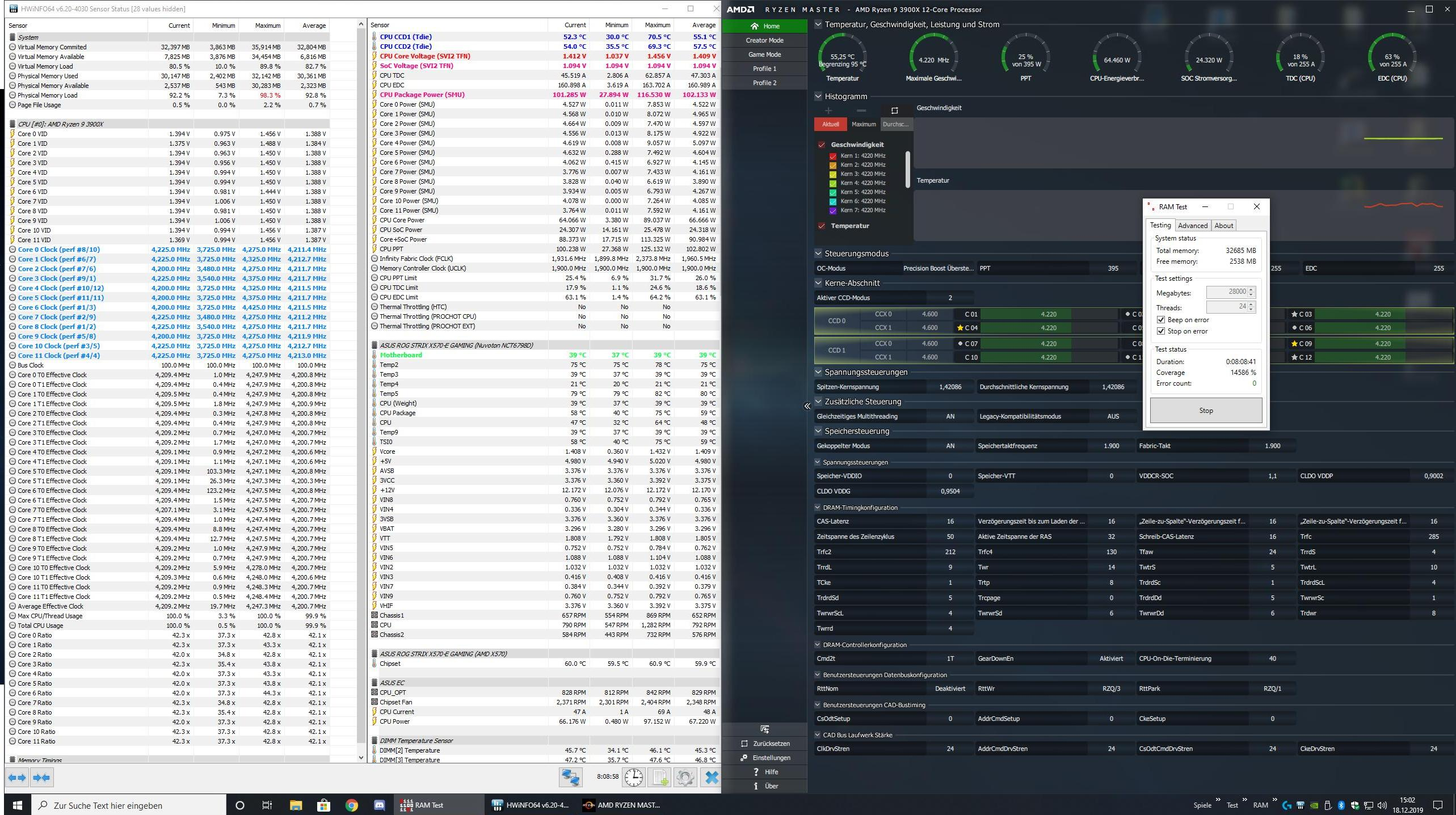Collapse DRAM-Timingkonfiguration section

click(818, 508)
